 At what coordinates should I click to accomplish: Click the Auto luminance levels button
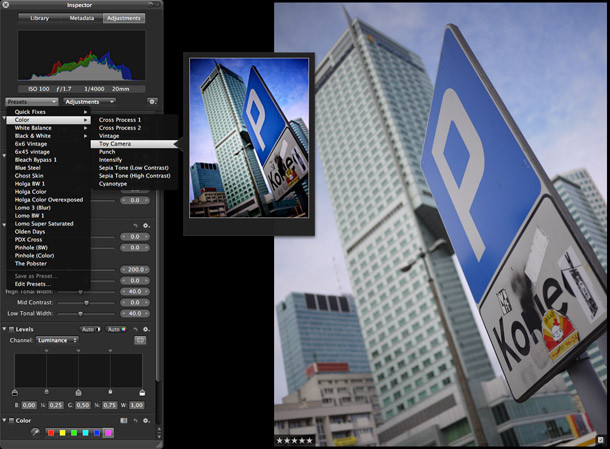(x=90, y=329)
